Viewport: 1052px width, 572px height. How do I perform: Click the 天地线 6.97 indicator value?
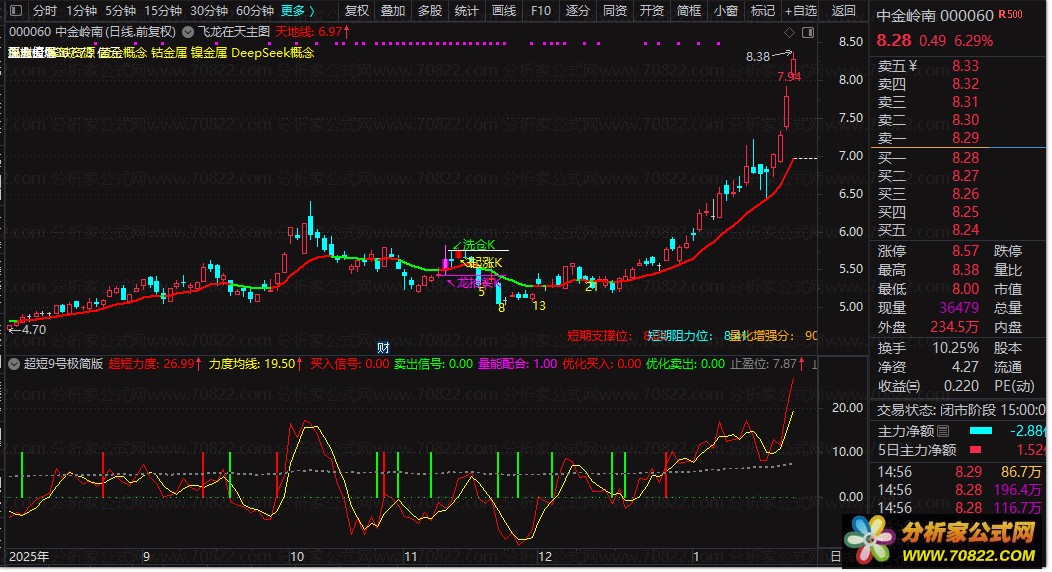pyautogui.click(x=312, y=32)
